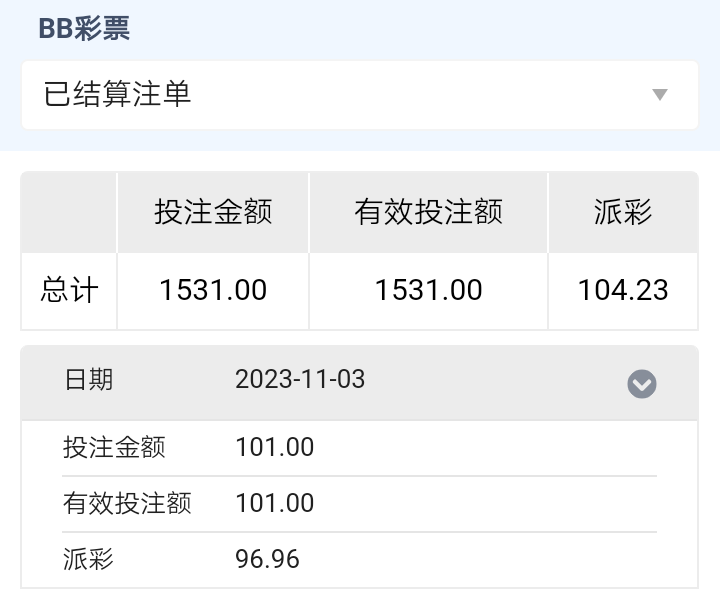
Task: Click the 投注金额 column header
Action: click(213, 212)
